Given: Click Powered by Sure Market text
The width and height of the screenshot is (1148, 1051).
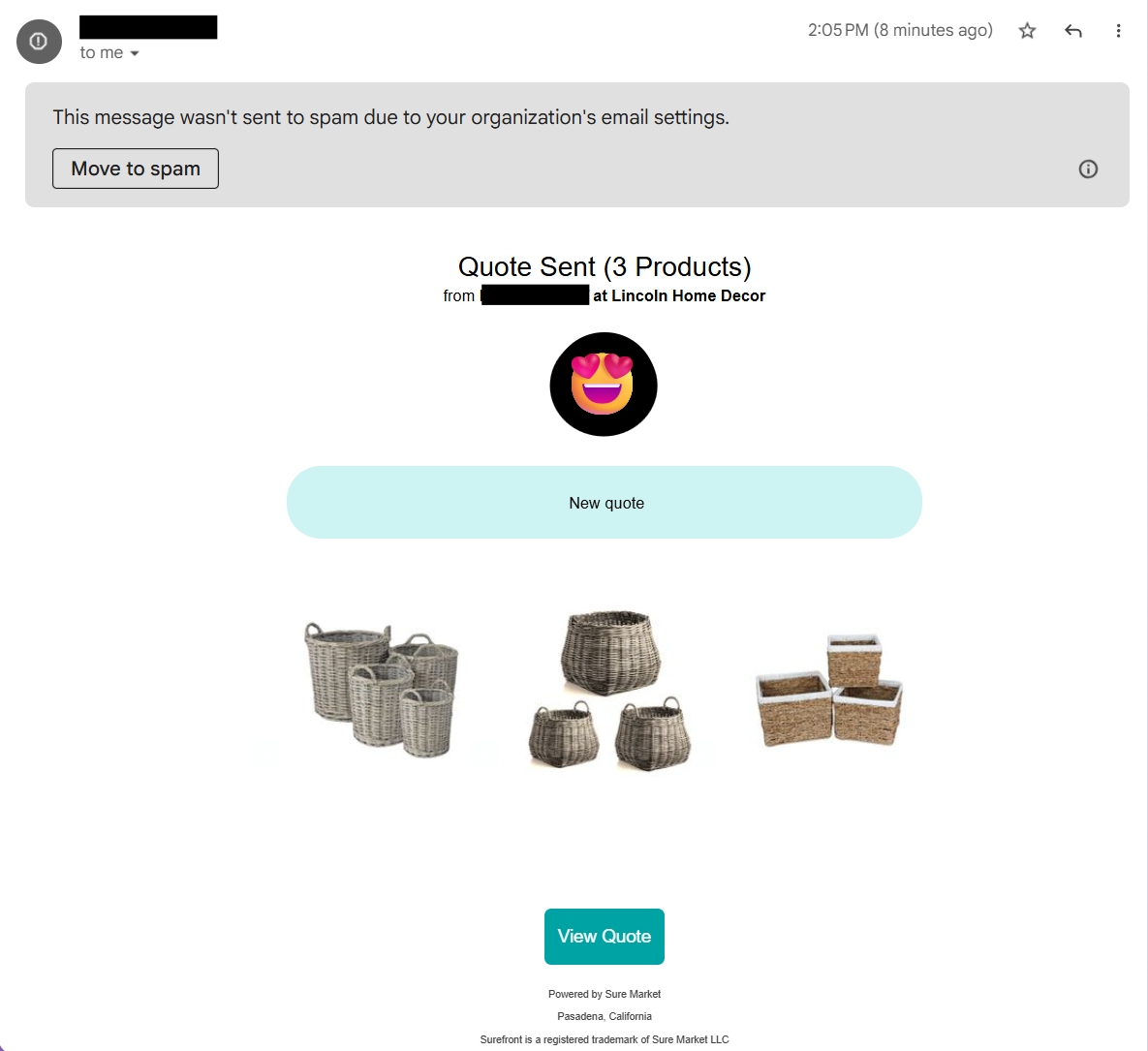Looking at the screenshot, I should coord(604,994).
